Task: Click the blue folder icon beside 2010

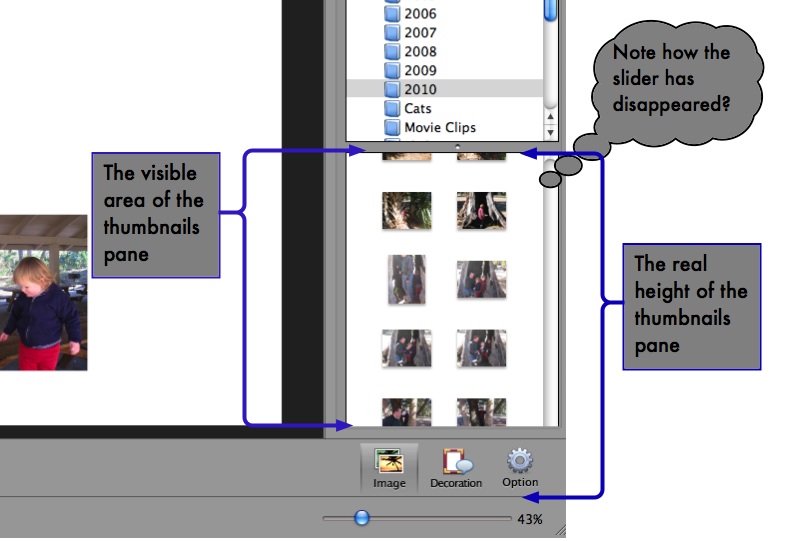Action: [393, 89]
